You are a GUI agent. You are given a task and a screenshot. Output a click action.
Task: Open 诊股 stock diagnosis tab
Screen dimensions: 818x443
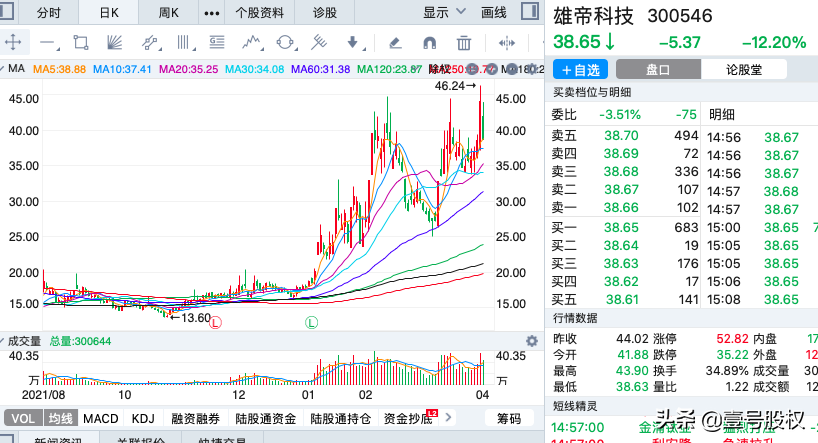(324, 13)
